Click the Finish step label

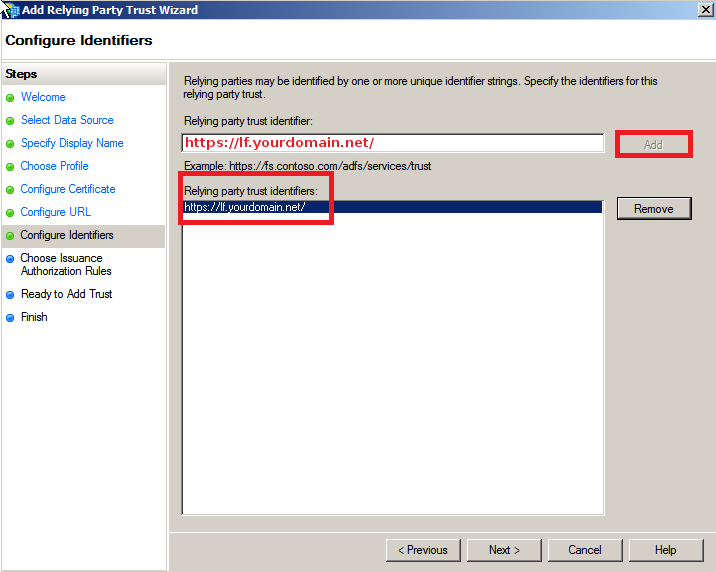click(x=34, y=317)
